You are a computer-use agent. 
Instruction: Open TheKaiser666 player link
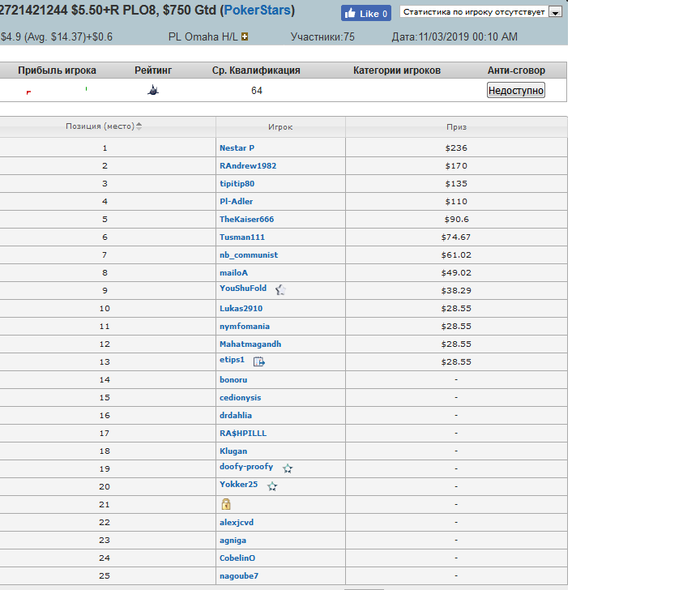[x=246, y=219]
